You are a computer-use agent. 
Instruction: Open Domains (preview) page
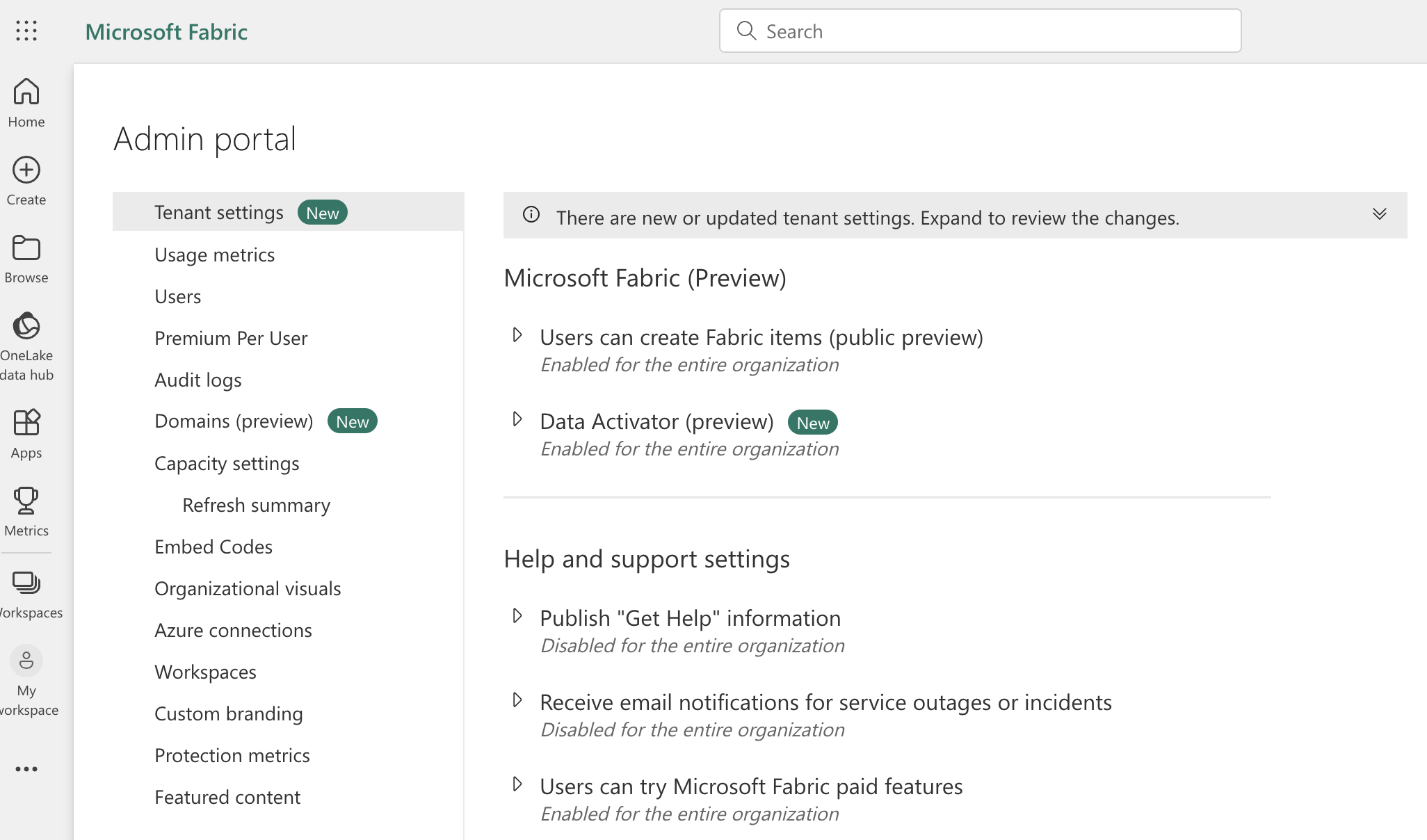tap(234, 421)
